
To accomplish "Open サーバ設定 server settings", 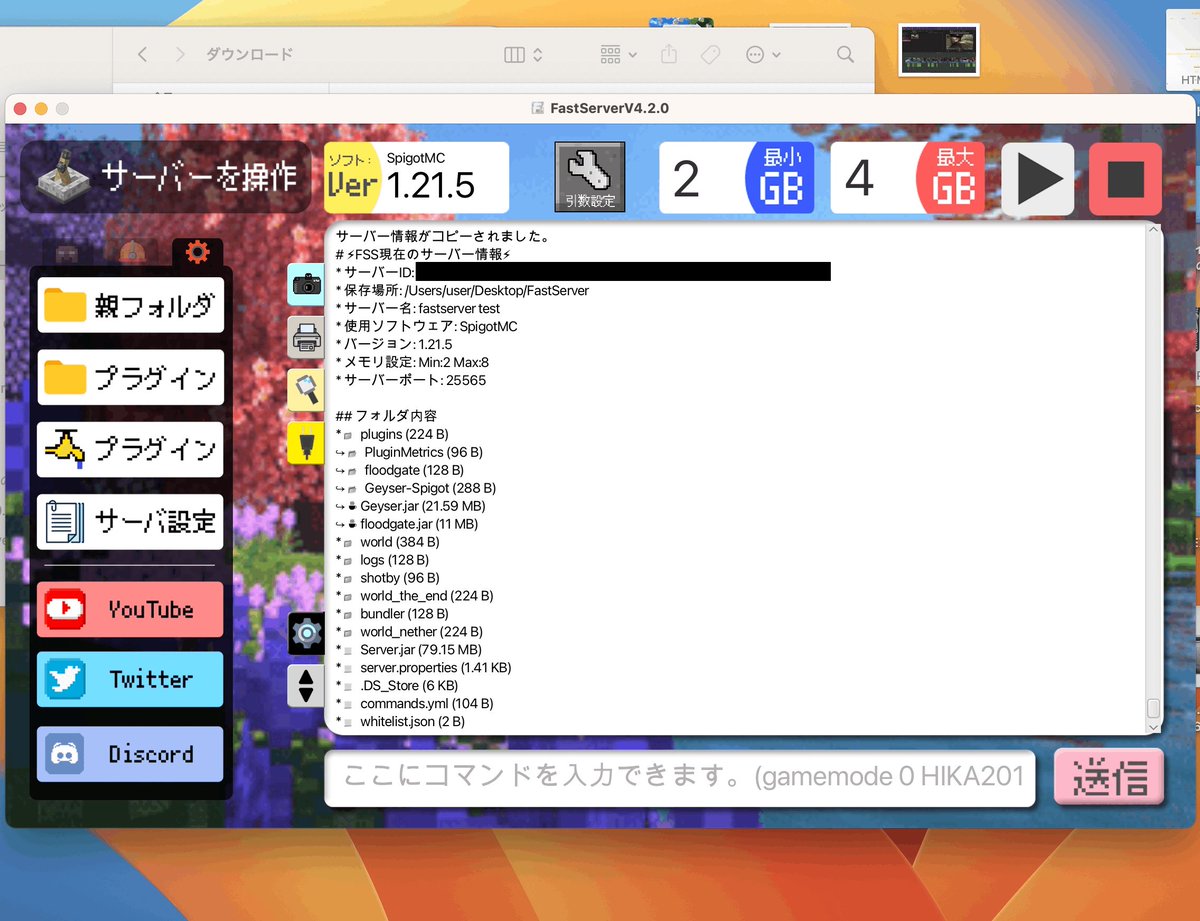I will point(131,522).
